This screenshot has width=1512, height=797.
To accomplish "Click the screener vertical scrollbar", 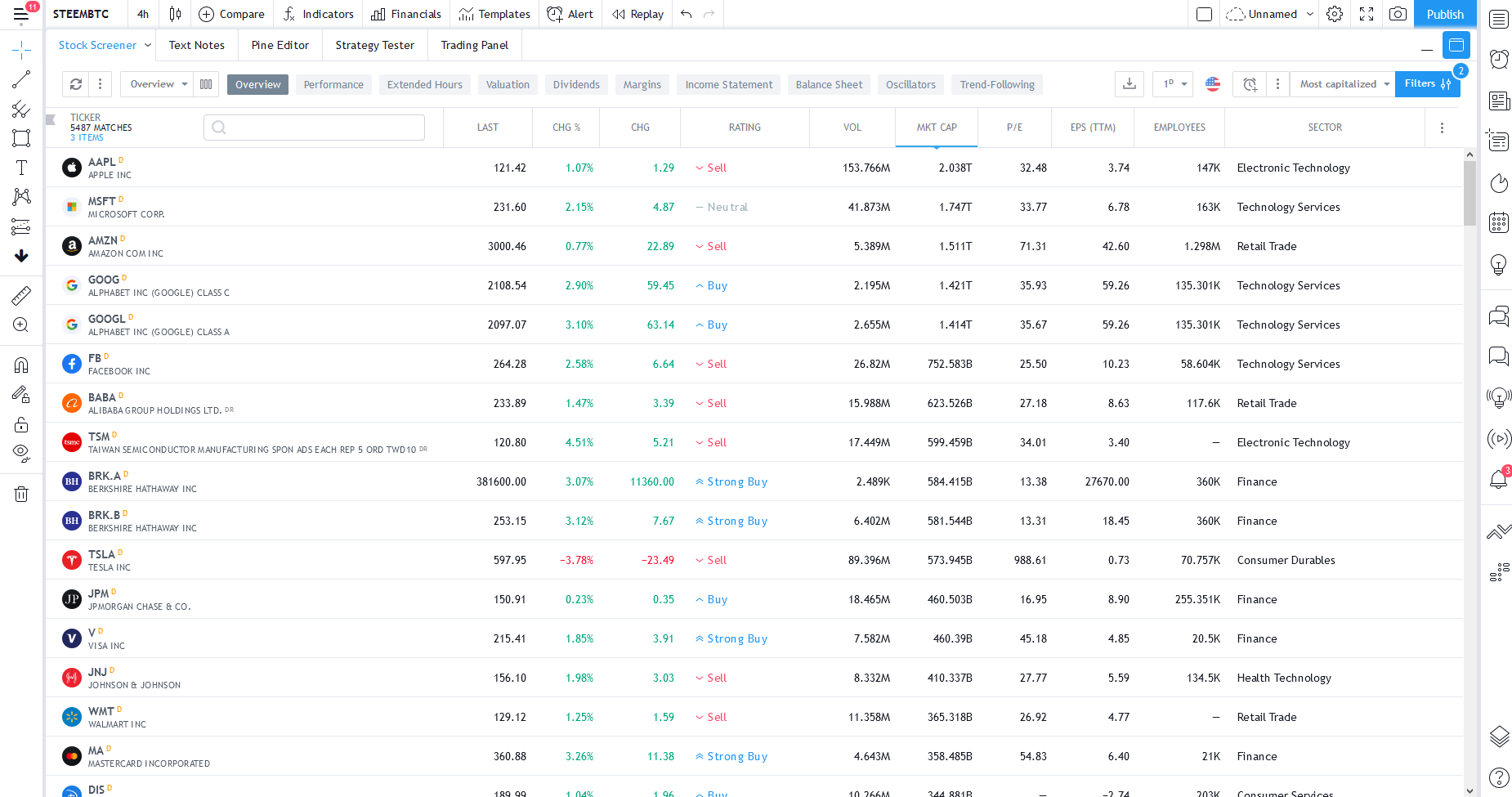I will click(x=1470, y=193).
